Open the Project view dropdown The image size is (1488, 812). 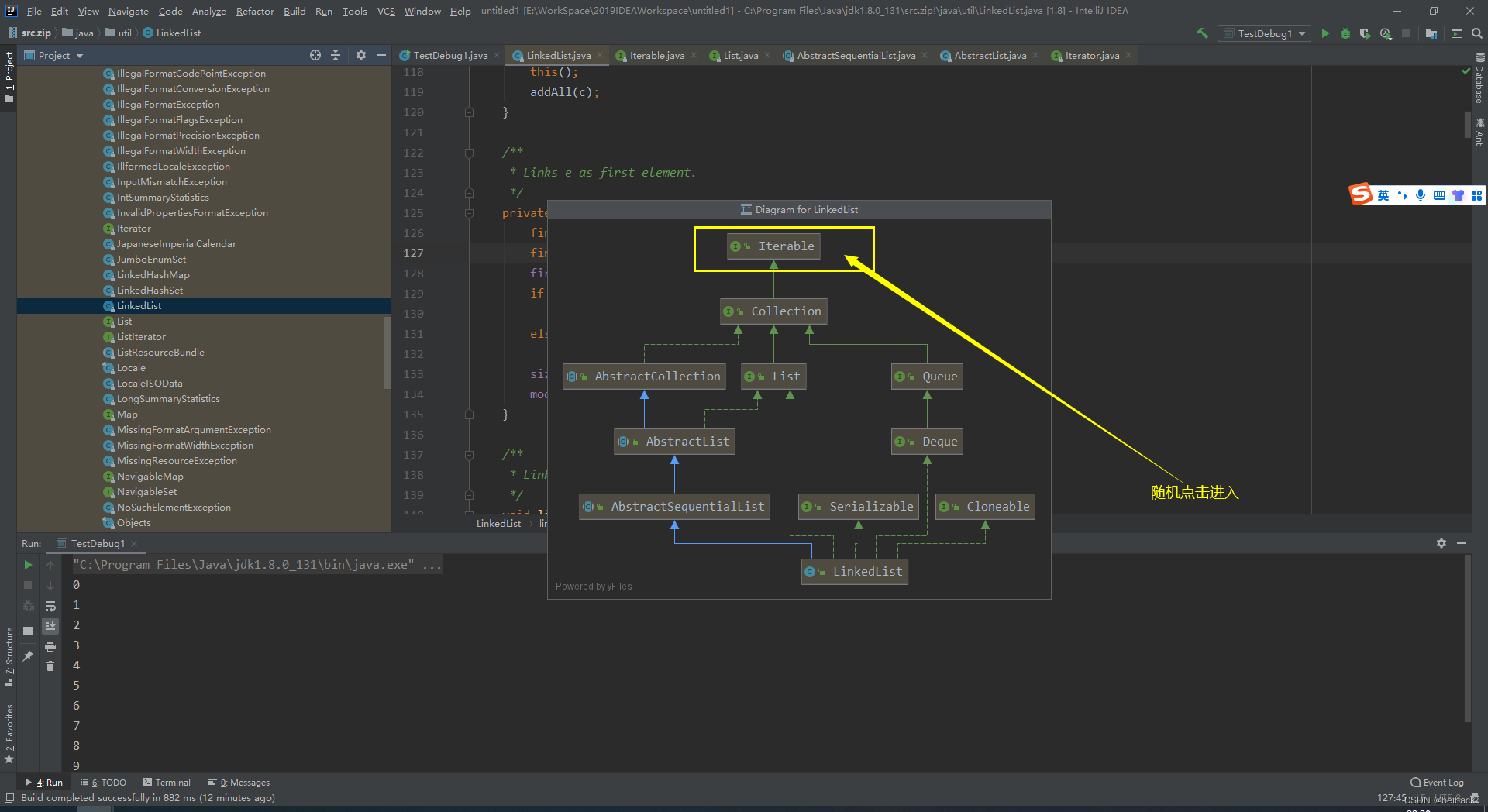[54, 55]
